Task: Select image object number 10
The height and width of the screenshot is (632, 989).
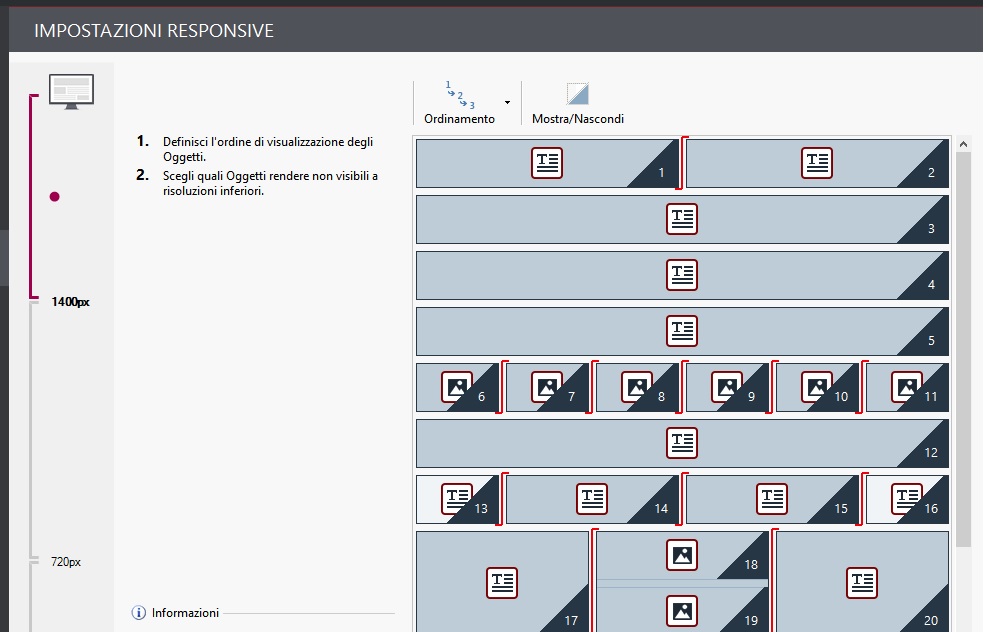Action: (817, 387)
